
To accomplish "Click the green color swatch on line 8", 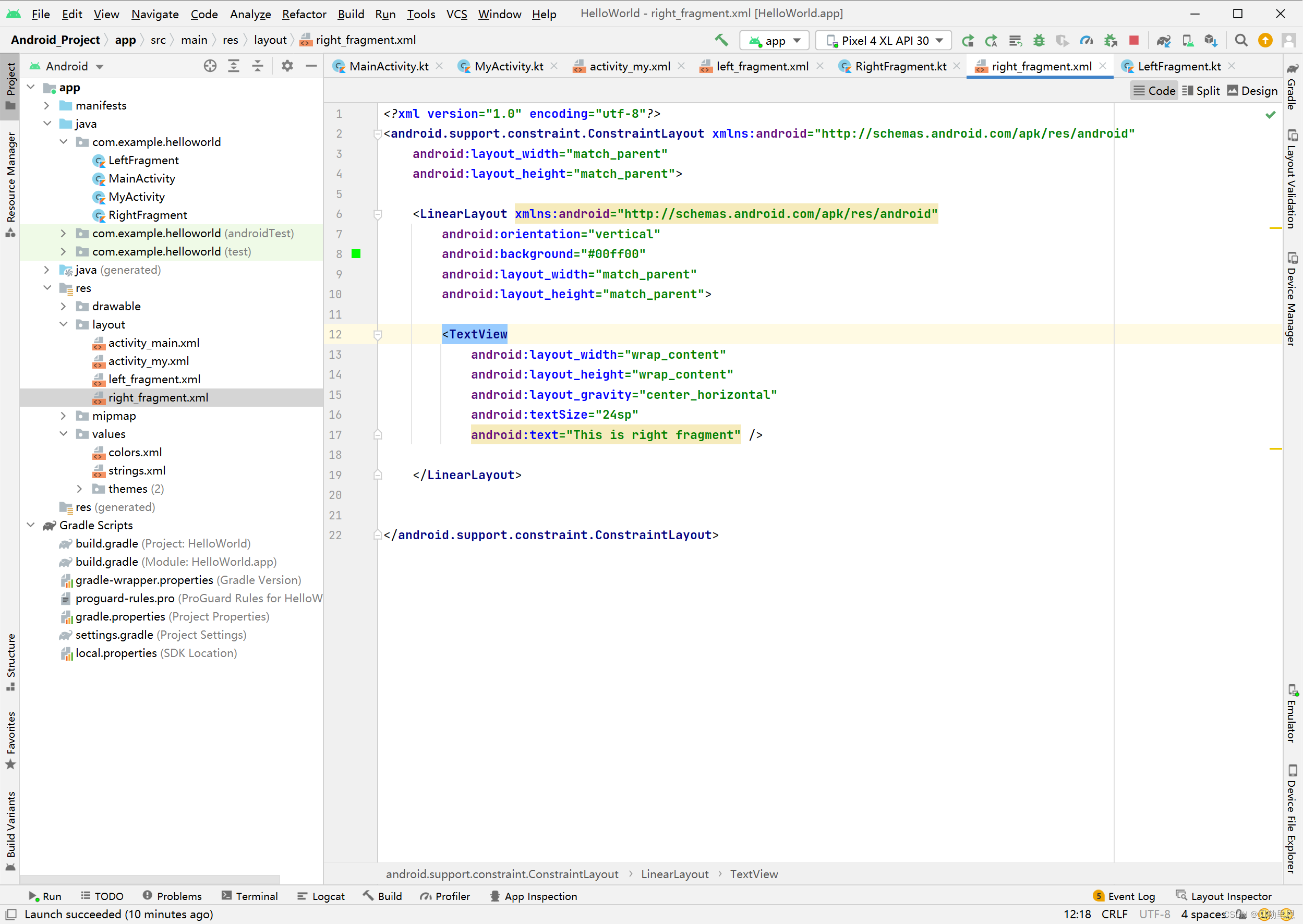I will [356, 254].
